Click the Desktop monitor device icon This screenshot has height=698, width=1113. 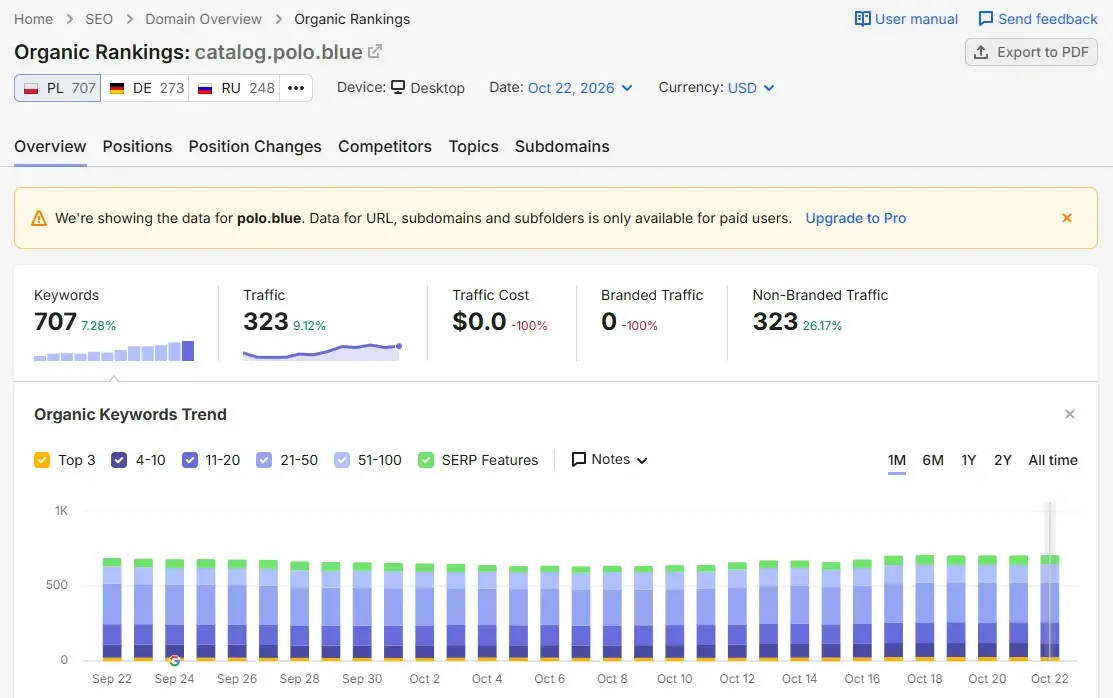tap(398, 87)
